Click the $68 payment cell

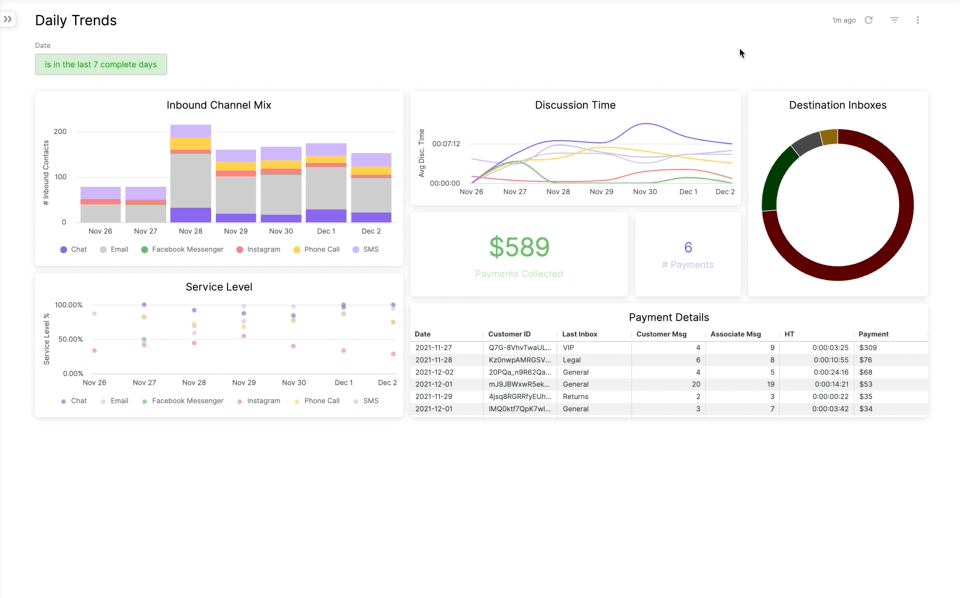pos(866,372)
